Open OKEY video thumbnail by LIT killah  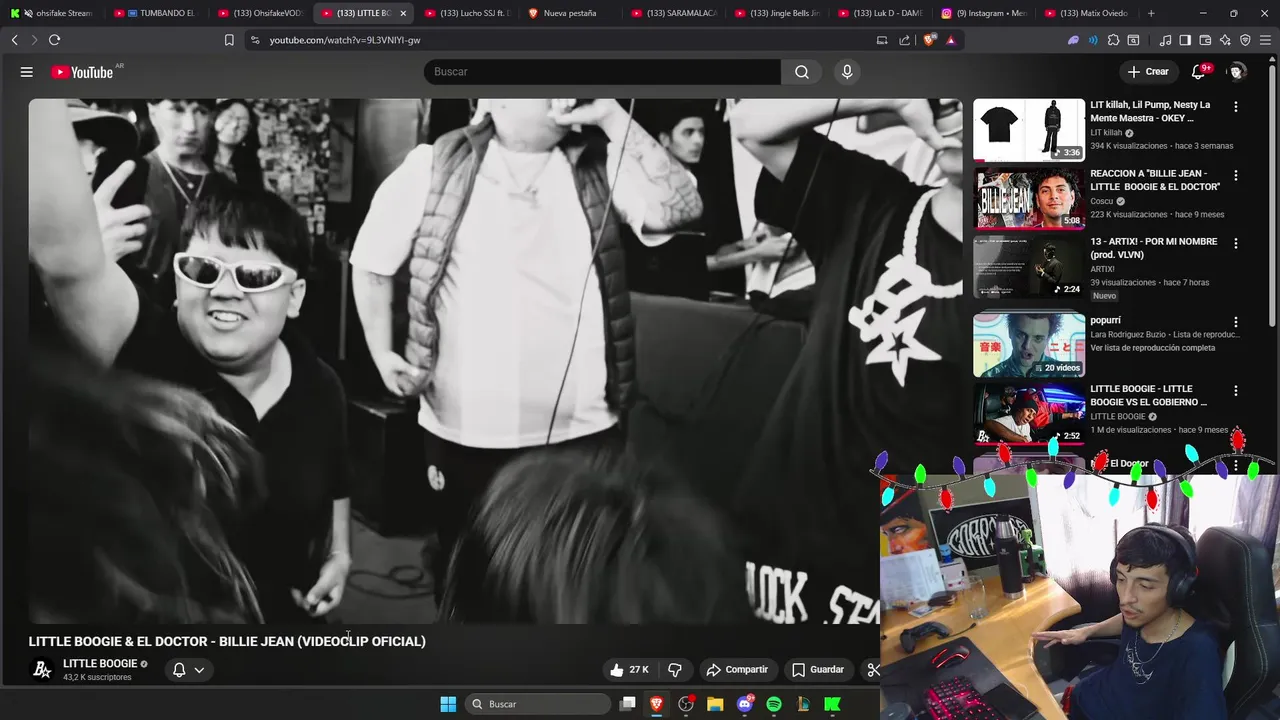[x=1029, y=130]
